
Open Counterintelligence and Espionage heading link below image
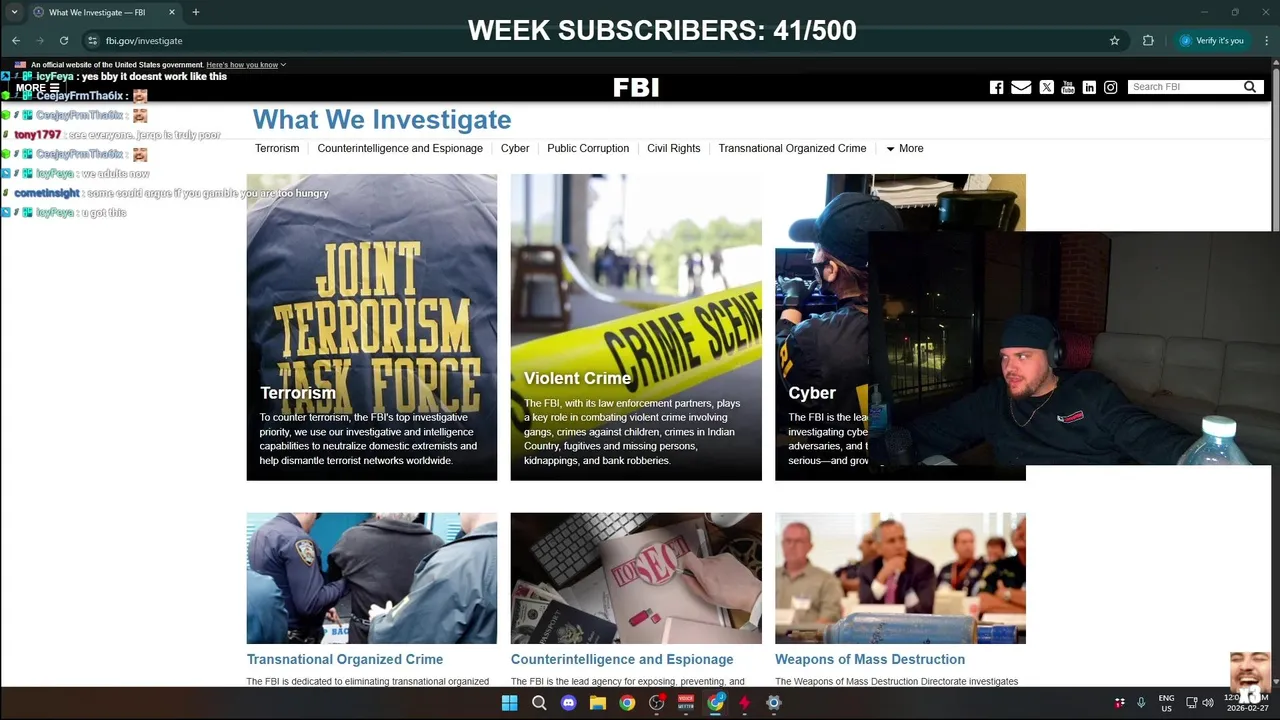pyautogui.click(x=622, y=659)
